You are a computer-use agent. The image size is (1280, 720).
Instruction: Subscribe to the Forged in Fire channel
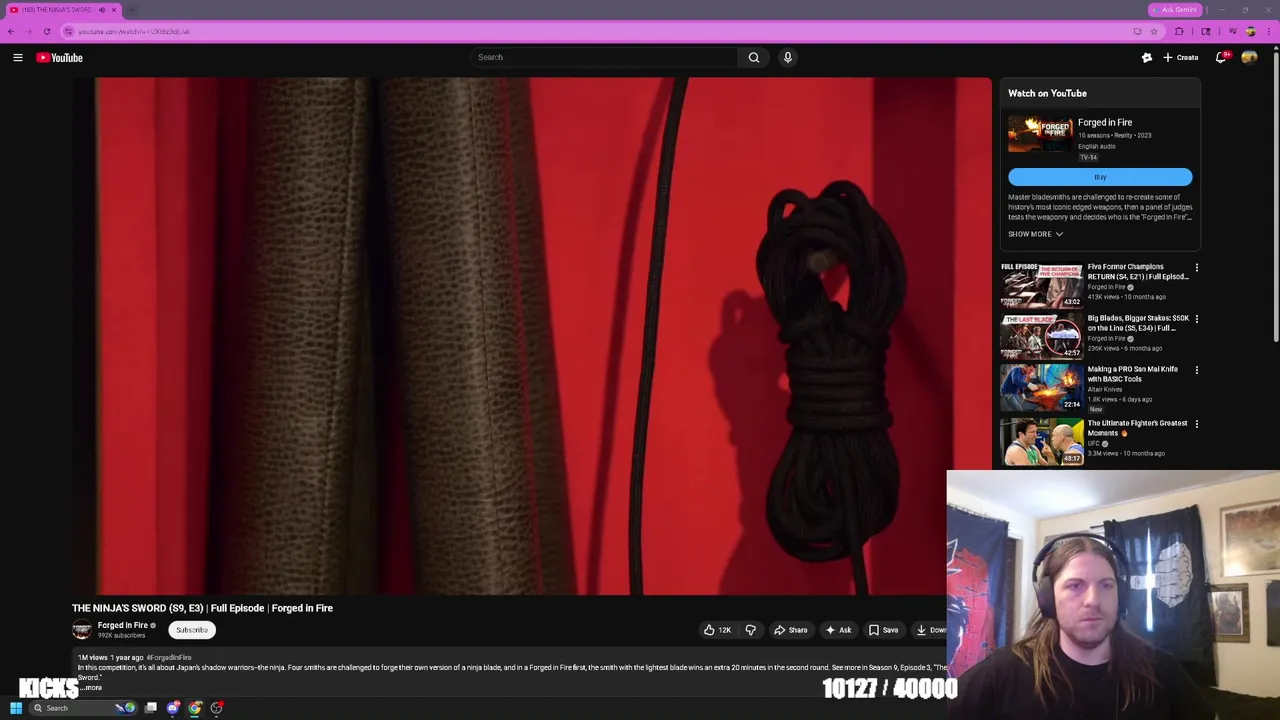[192, 630]
